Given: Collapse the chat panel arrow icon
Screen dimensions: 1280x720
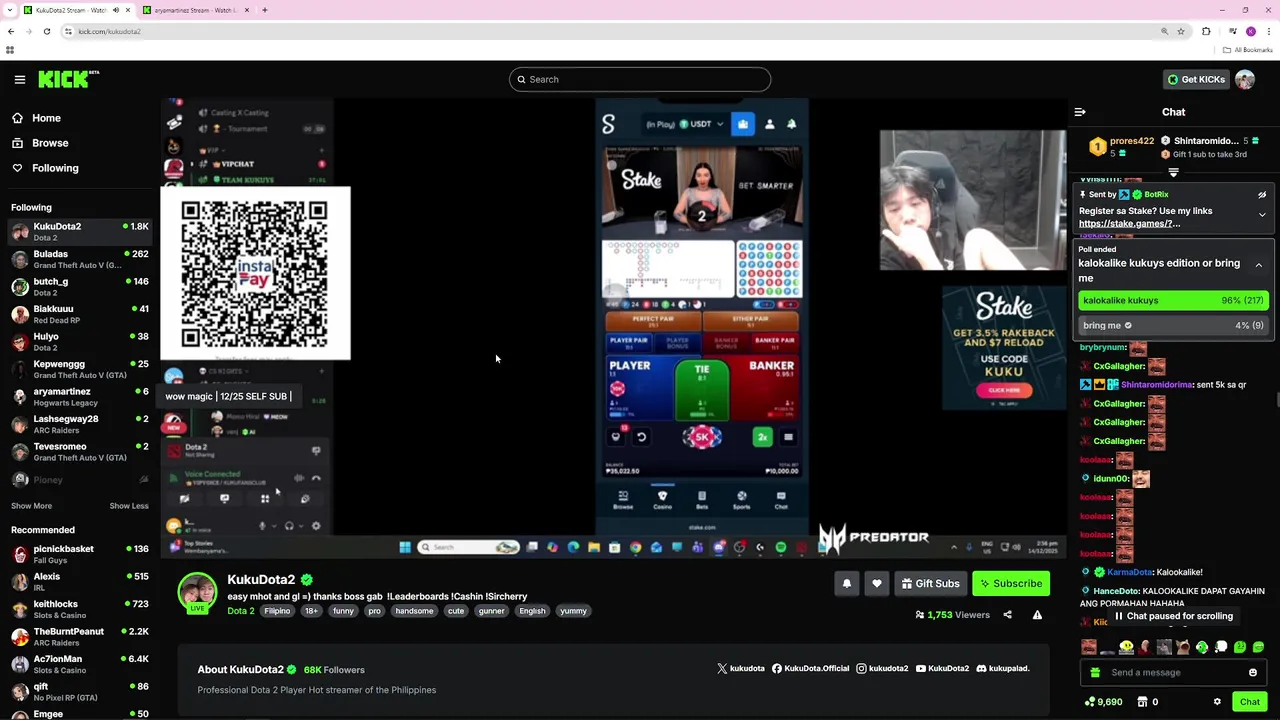Looking at the screenshot, I should pyautogui.click(x=1080, y=112).
